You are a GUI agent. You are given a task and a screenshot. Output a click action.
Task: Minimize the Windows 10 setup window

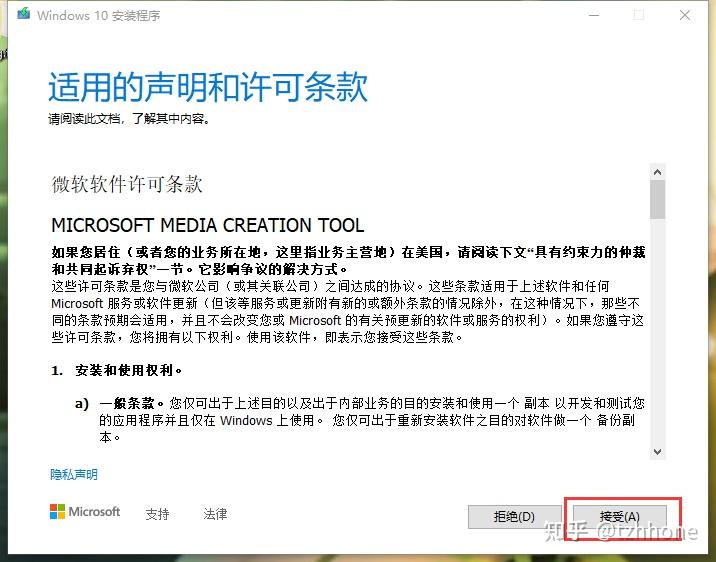pos(594,16)
